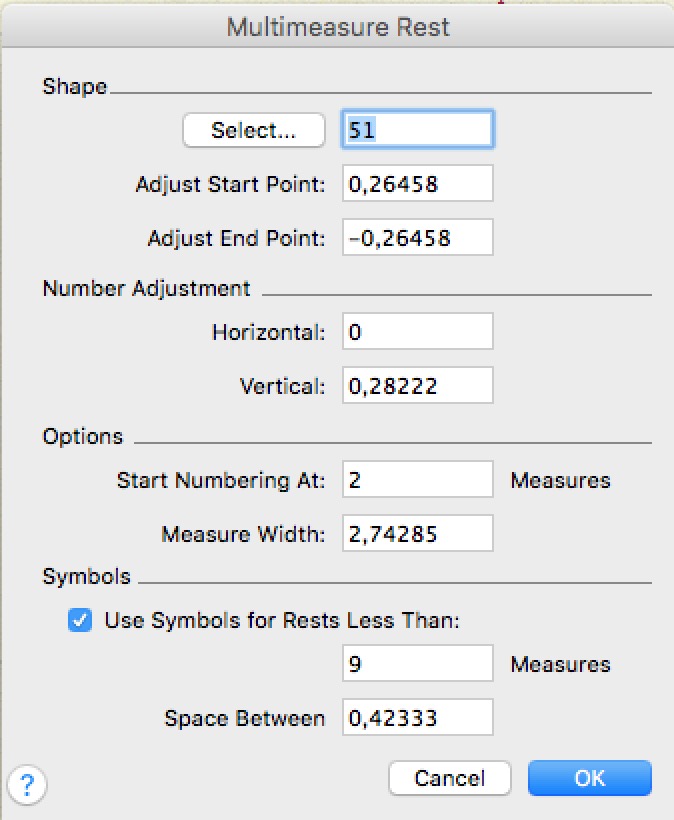Focus the Adjust Start Point field

tap(417, 184)
